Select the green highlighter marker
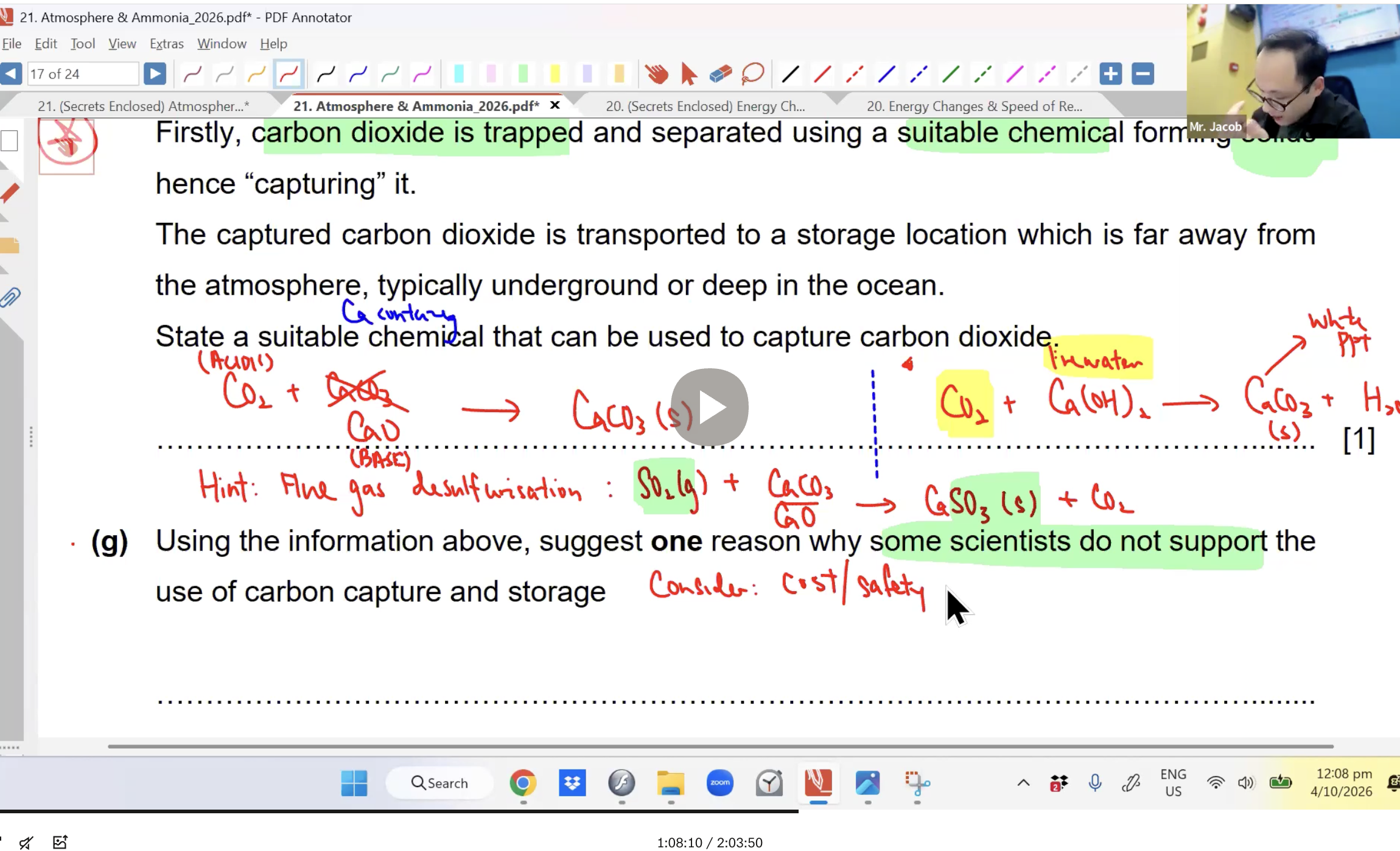Screen dimensions: 1400x851 [x=523, y=74]
